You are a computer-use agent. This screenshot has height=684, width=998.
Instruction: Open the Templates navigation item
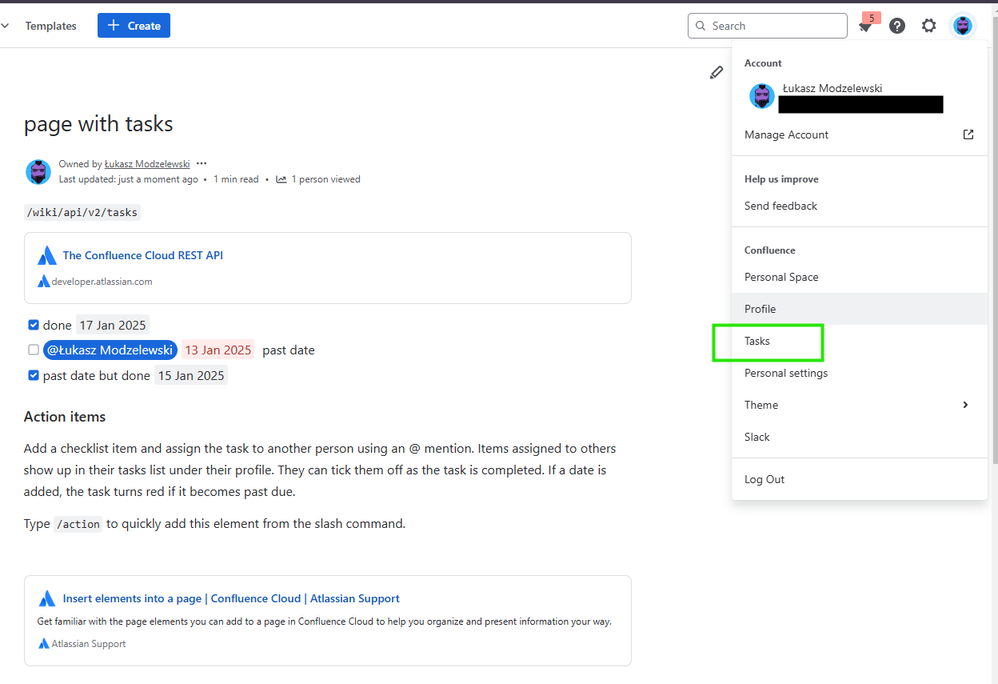tap(51, 26)
